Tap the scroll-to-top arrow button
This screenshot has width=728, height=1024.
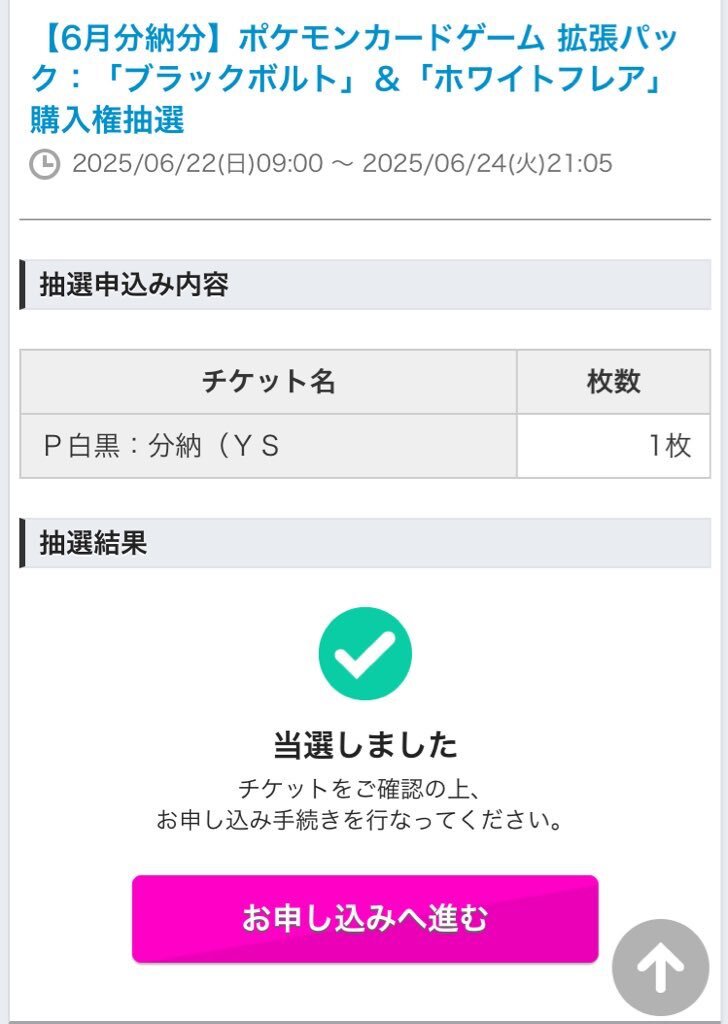pos(660,967)
